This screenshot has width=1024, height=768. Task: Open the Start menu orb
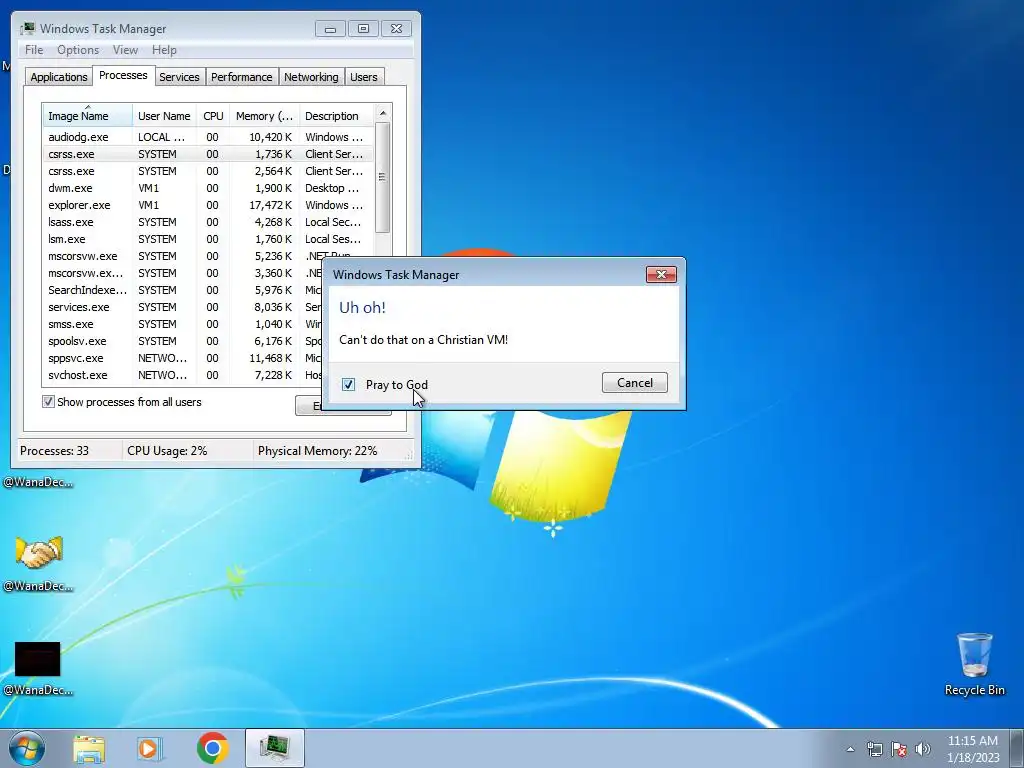pyautogui.click(x=26, y=748)
